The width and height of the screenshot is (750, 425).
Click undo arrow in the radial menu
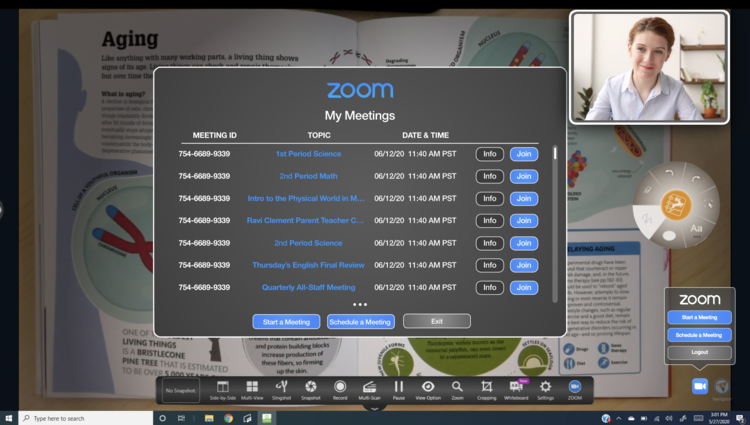669,174
